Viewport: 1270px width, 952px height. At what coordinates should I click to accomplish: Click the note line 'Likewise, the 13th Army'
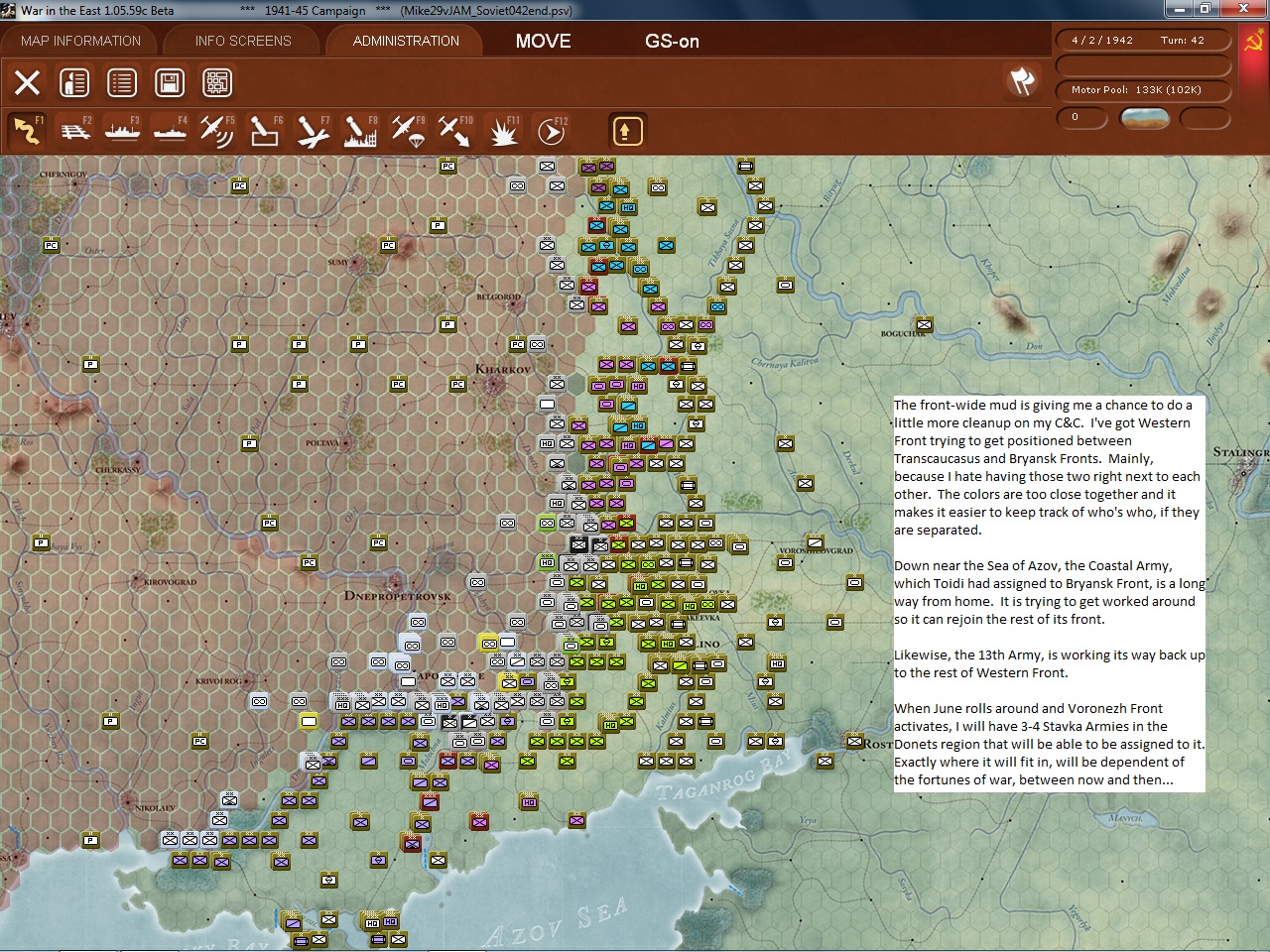pos(1050,654)
